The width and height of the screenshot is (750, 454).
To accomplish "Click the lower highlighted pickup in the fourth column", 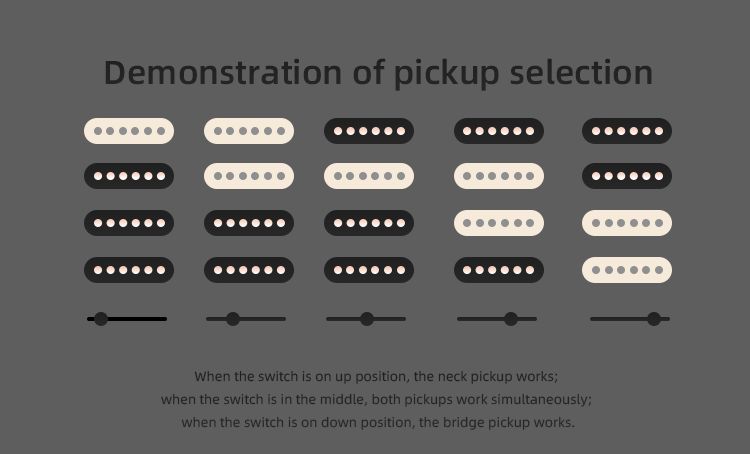I will coord(499,223).
